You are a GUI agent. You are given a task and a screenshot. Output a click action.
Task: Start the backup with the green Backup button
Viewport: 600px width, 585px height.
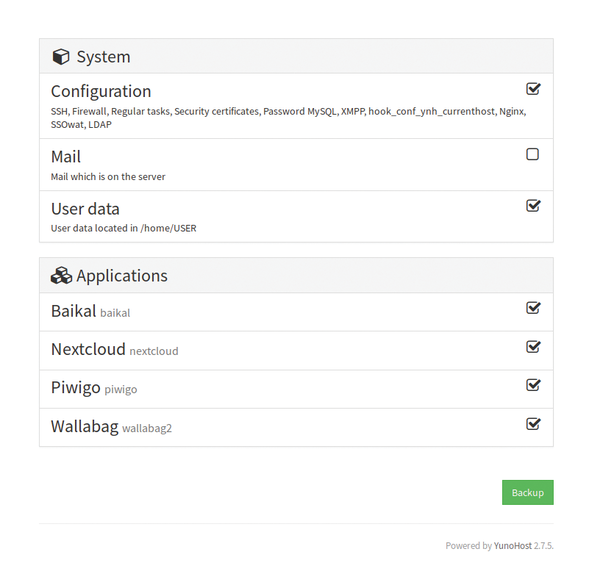pos(528,492)
